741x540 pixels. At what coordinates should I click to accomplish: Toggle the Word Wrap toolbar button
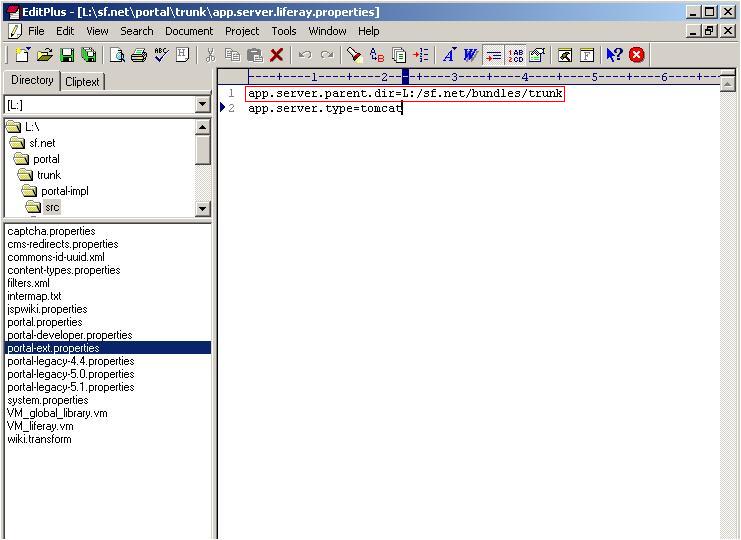[493, 56]
